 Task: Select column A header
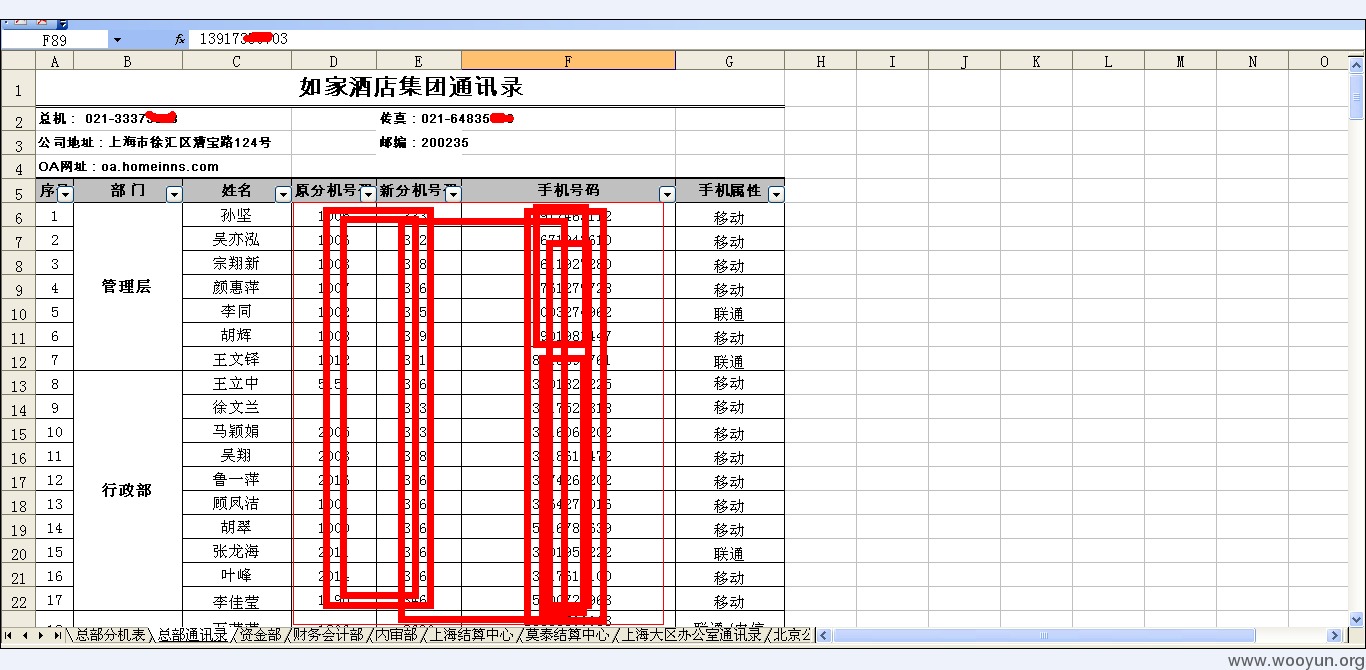[54, 61]
